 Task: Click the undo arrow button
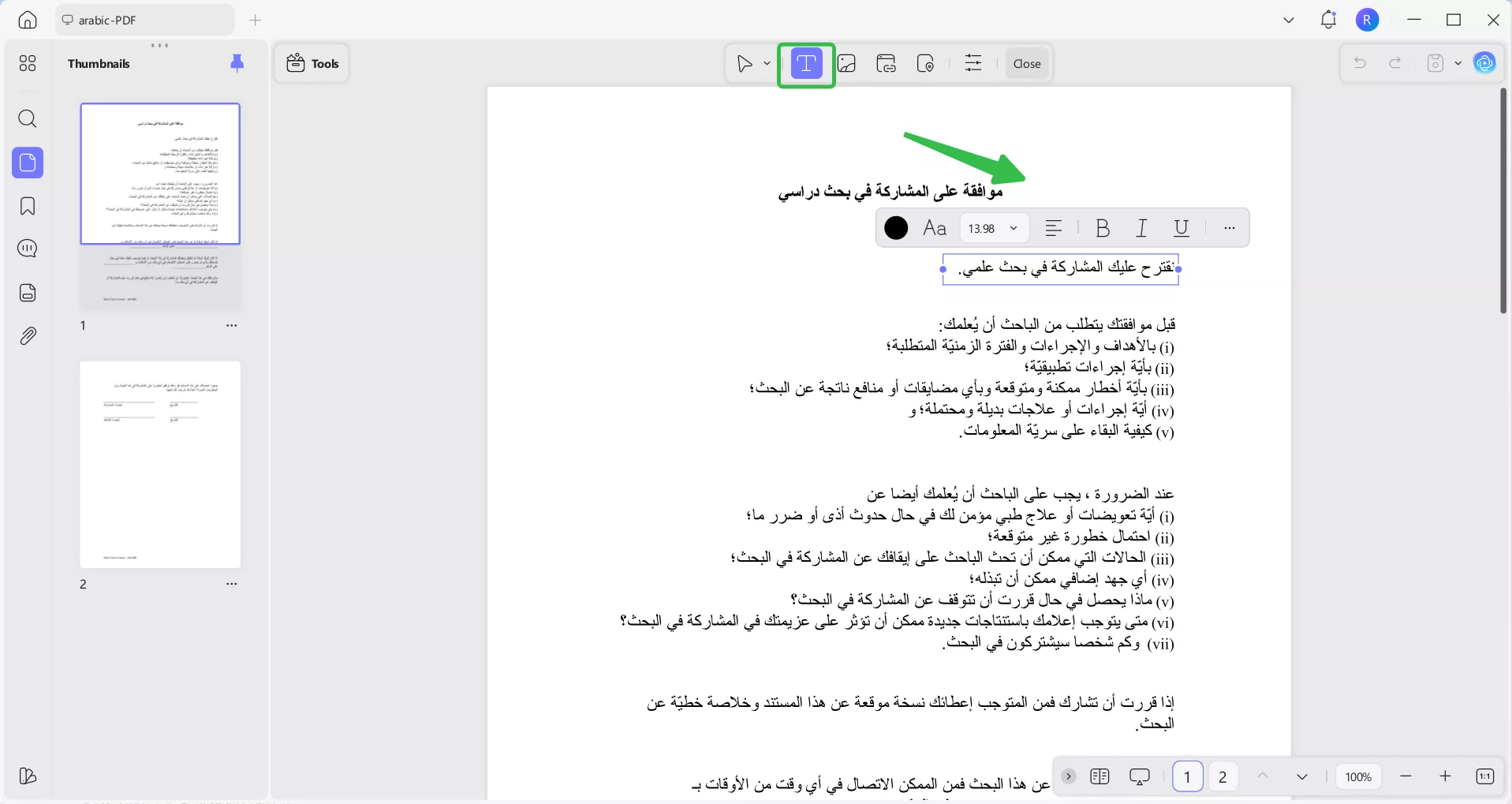(1361, 63)
